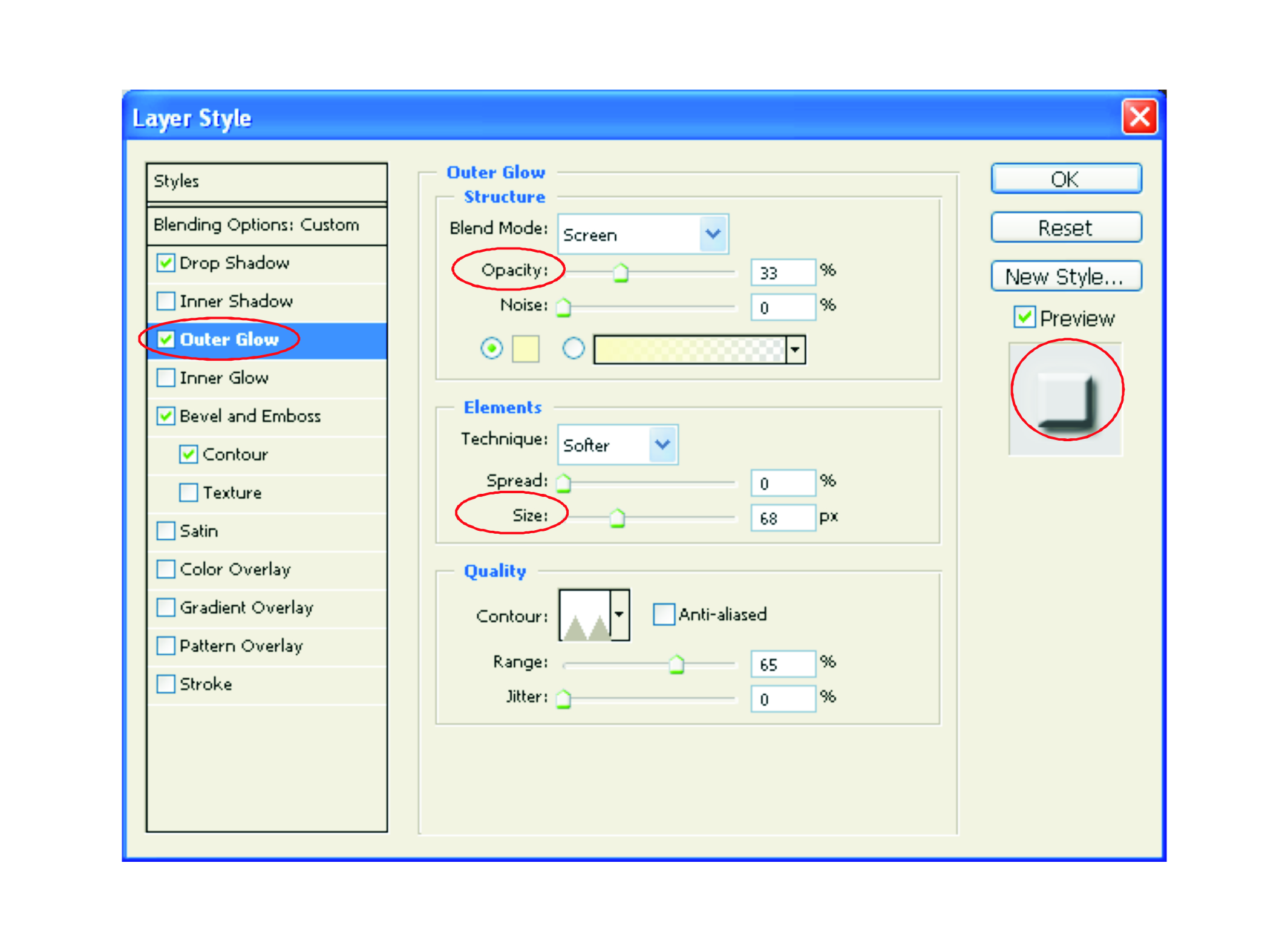Disable the Drop Shadow checkbox
This screenshot has height=952, width=1288.
(166, 263)
